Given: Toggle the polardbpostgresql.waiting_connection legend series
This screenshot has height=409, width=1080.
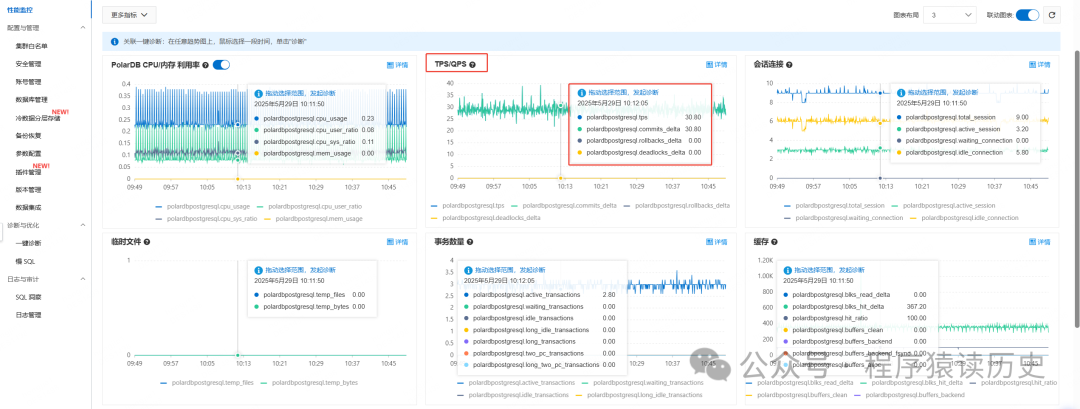Looking at the screenshot, I should coord(844,218).
